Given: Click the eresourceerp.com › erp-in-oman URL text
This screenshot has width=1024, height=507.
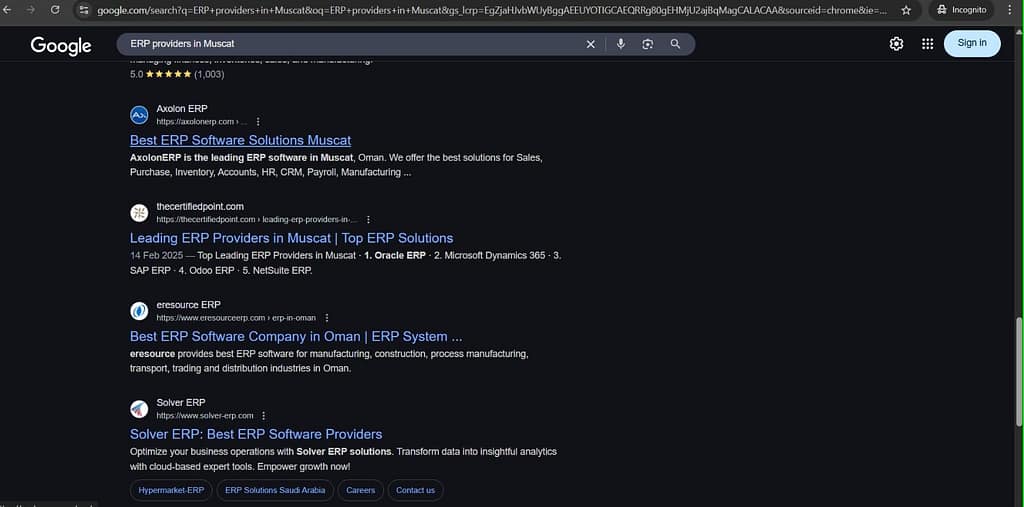Looking at the screenshot, I should coord(236,318).
